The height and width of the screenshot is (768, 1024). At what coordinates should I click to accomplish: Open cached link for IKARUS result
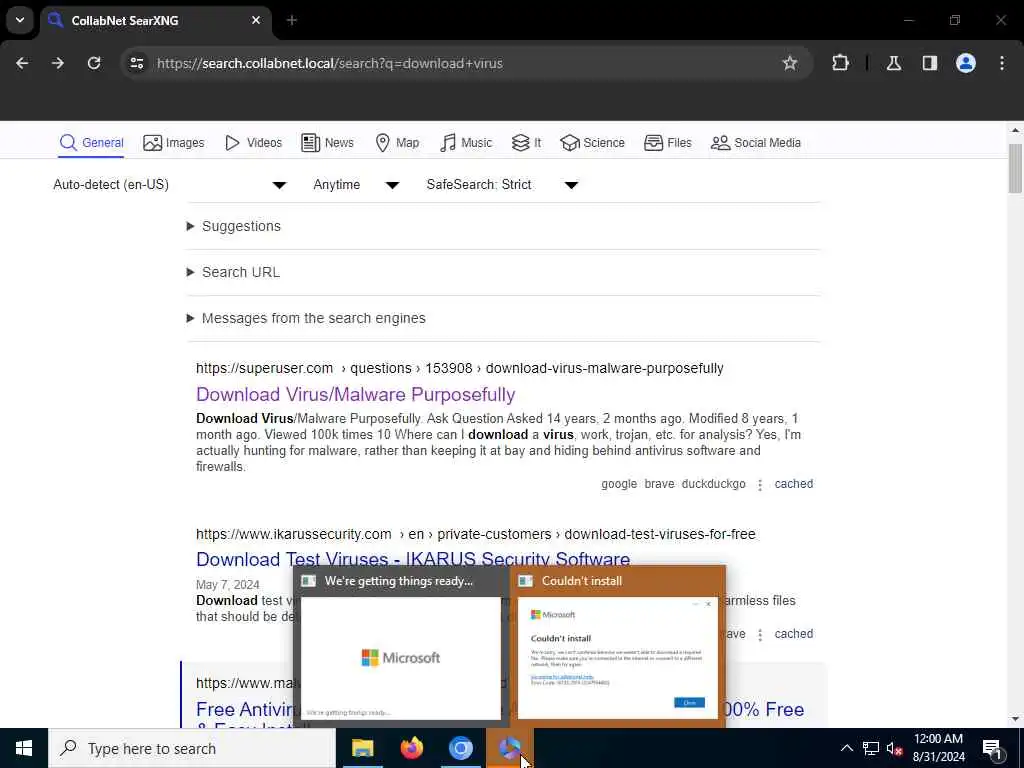(793, 634)
